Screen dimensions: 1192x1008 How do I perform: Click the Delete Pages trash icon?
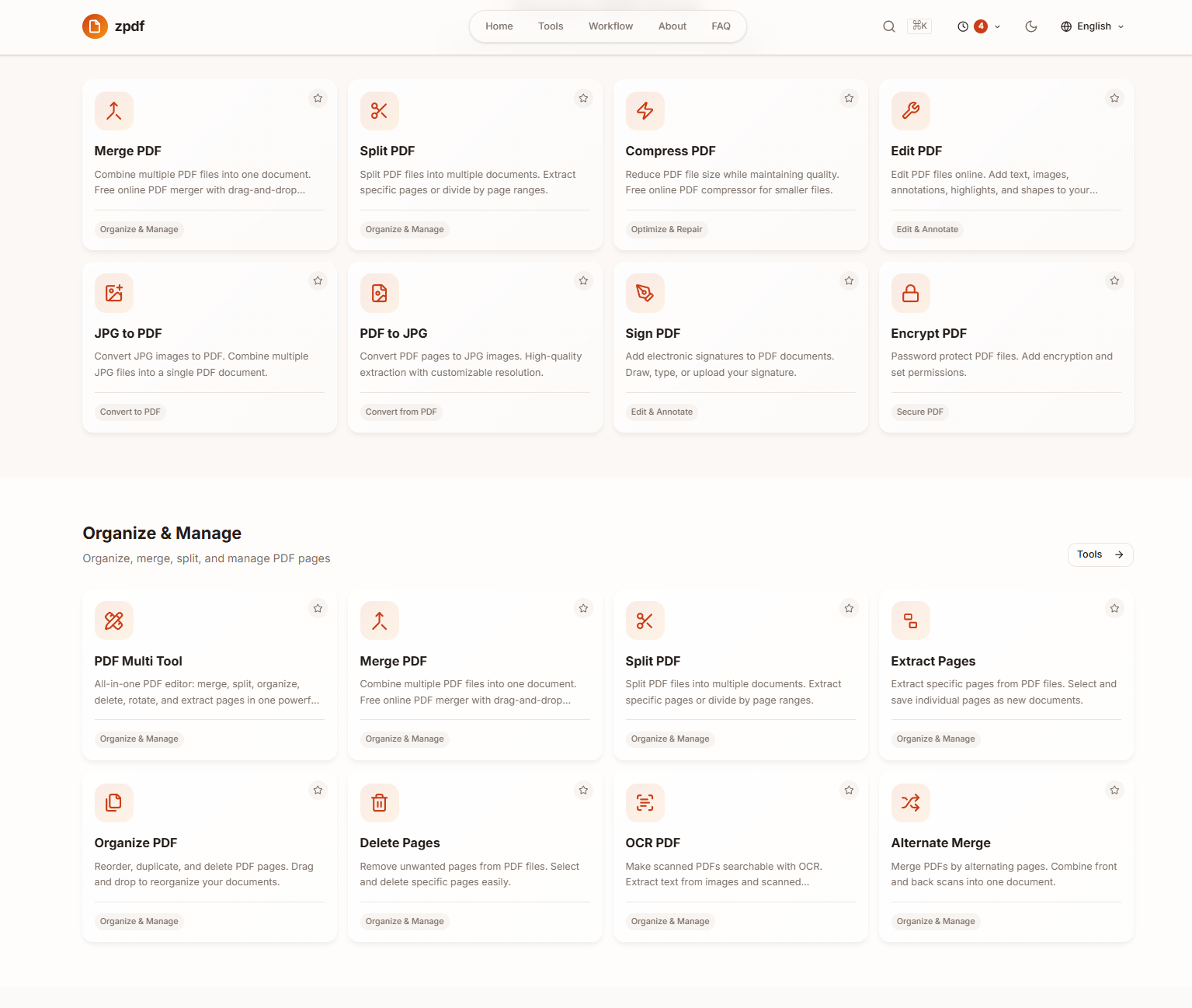coord(380,803)
